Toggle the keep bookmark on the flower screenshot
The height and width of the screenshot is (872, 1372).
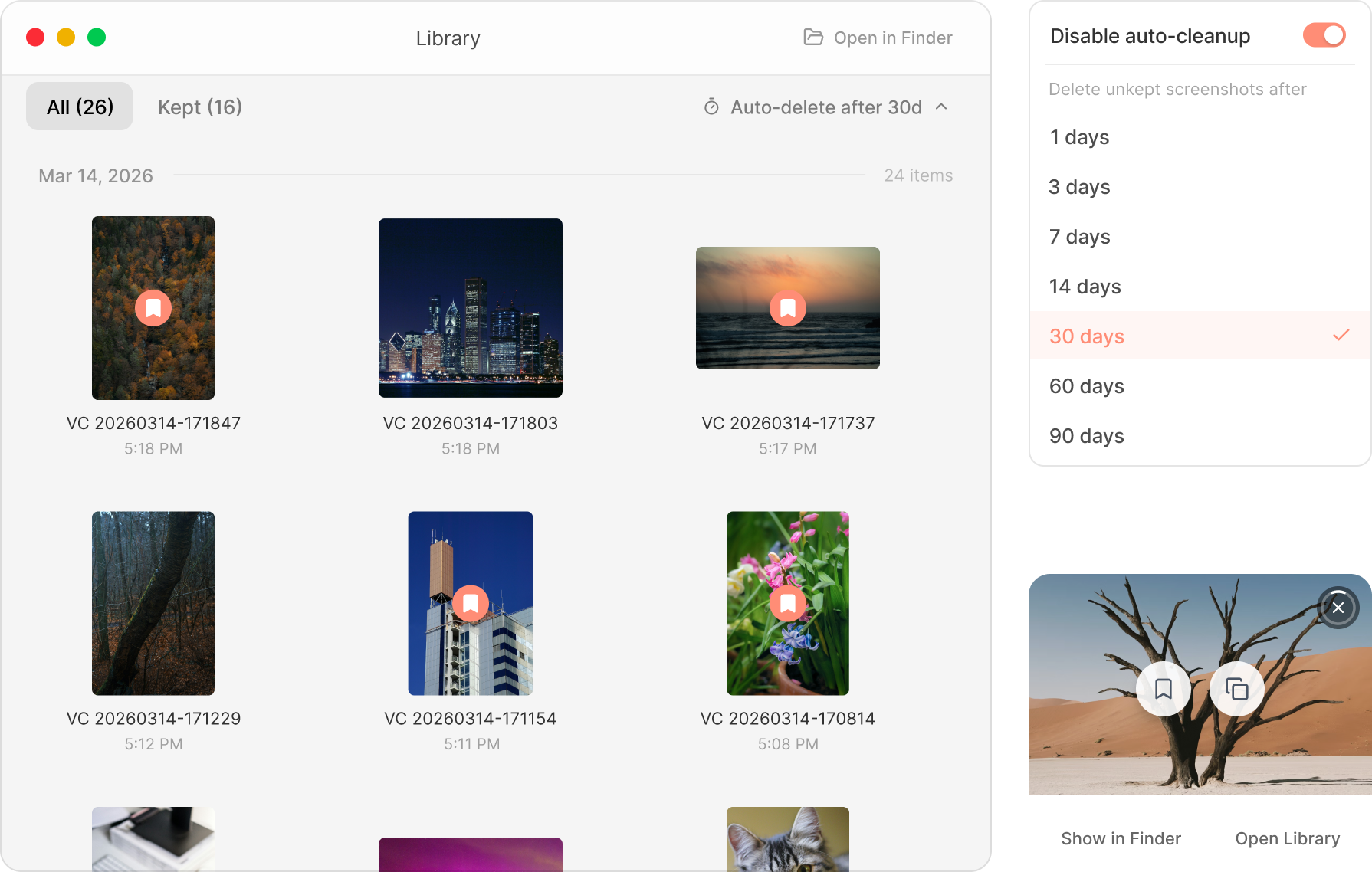tap(787, 603)
